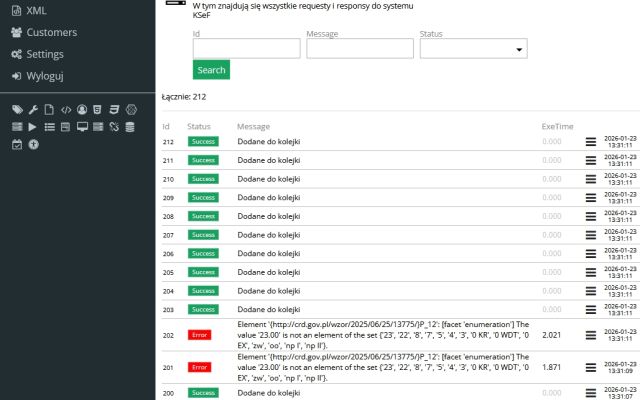Open hamburger menu for row 212

tap(591, 142)
